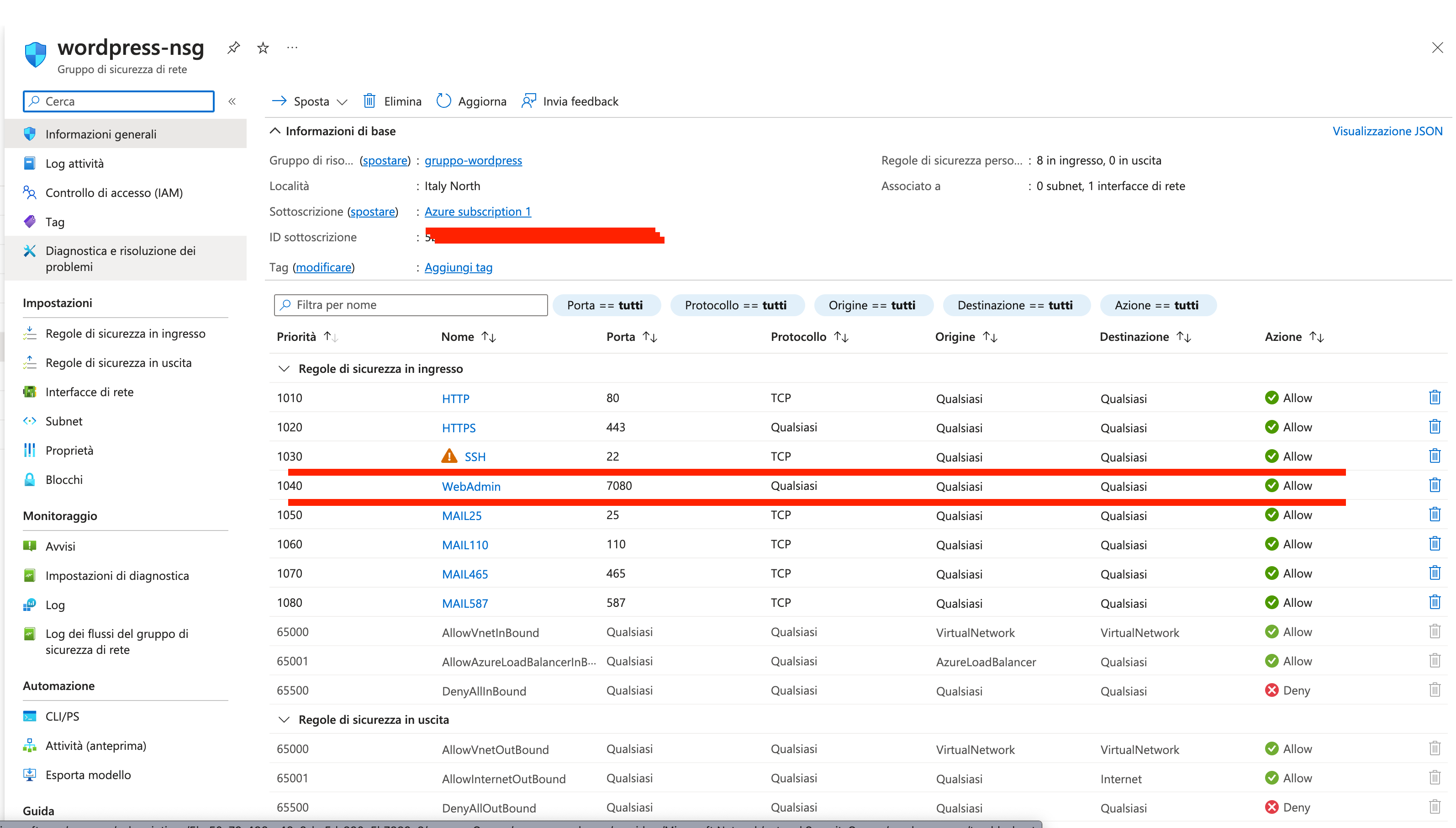Open Diagnostica e risoluzione dei problemi
Image resolution: width=1456 pixels, height=828 pixels.
126,258
